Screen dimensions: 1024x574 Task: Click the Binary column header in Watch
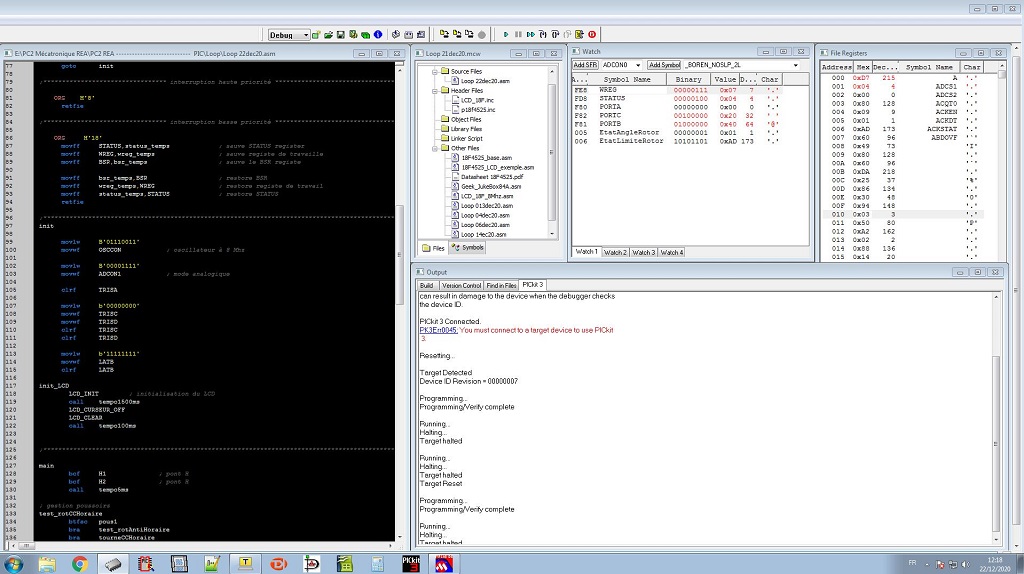[688, 80]
